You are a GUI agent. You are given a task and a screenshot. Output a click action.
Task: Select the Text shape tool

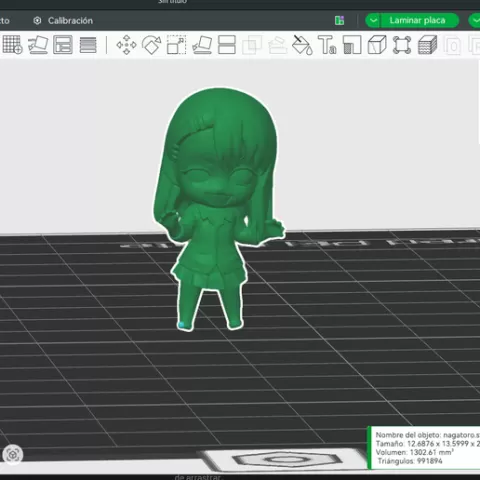point(327,45)
